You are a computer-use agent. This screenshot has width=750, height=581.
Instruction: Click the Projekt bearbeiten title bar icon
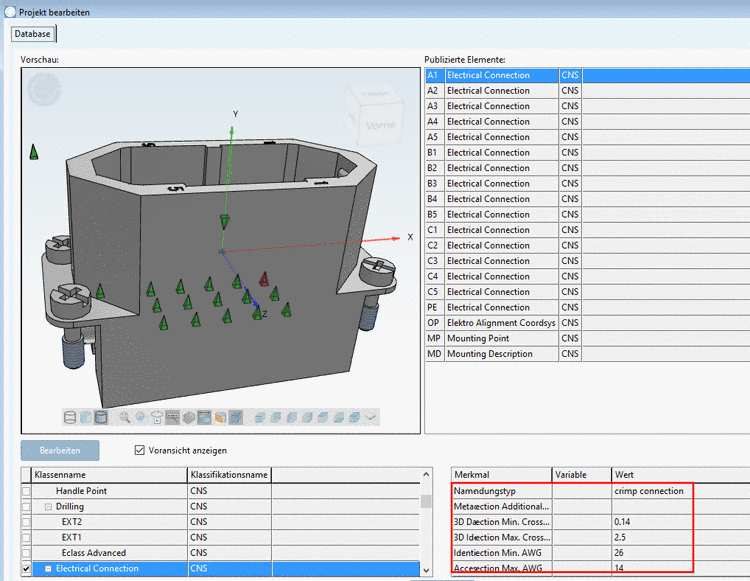tap(10, 11)
